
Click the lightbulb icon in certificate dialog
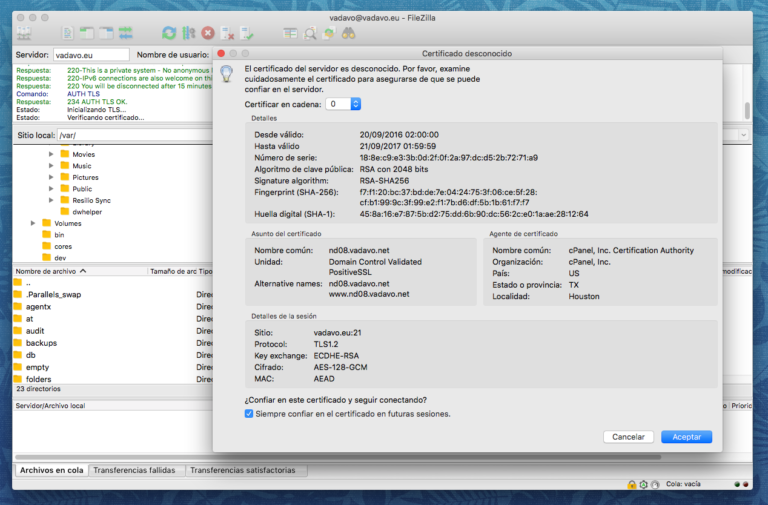[x=227, y=73]
